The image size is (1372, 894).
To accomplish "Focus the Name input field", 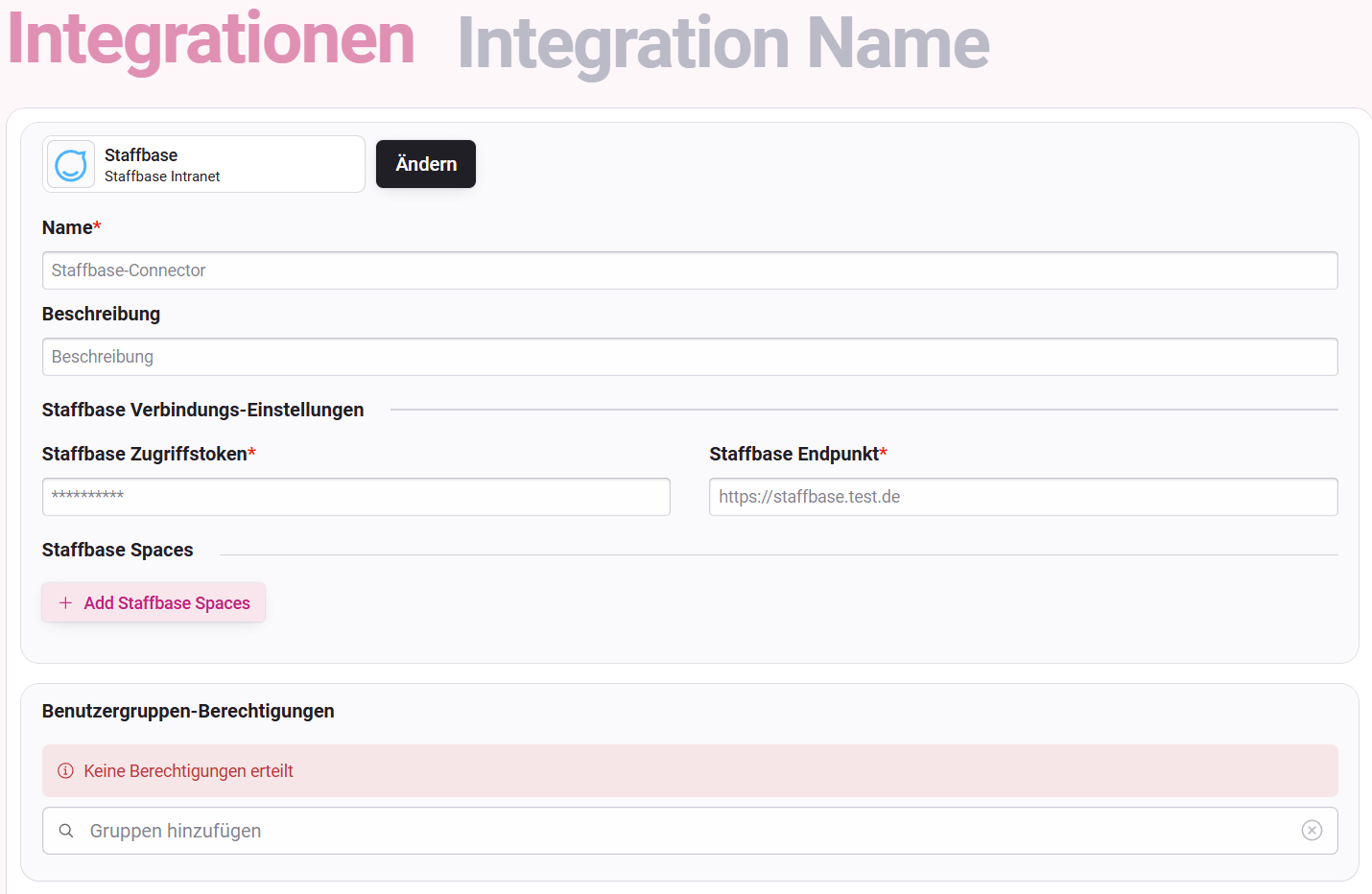I will 690,271.
